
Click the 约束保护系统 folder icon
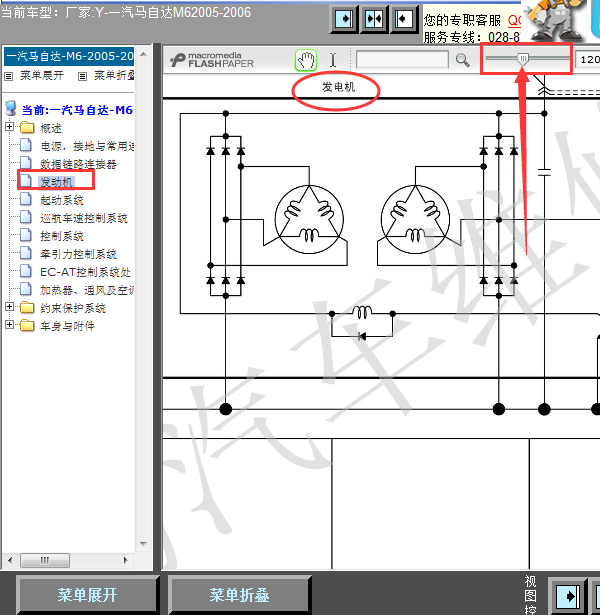coord(27,308)
